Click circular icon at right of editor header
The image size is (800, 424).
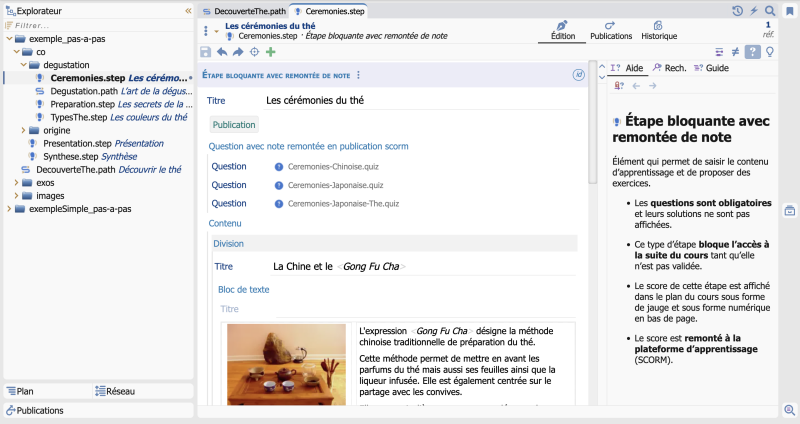(x=579, y=75)
